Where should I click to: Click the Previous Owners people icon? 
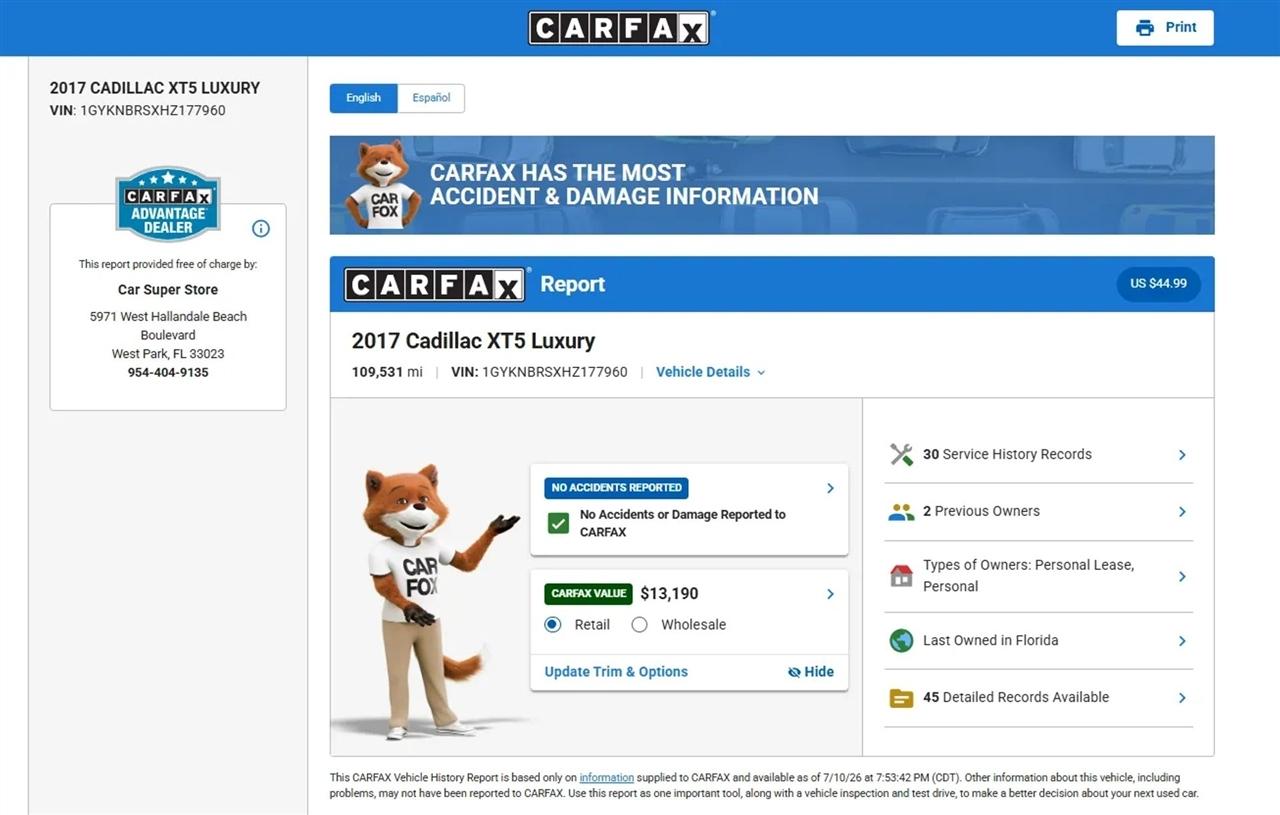pyautogui.click(x=901, y=512)
